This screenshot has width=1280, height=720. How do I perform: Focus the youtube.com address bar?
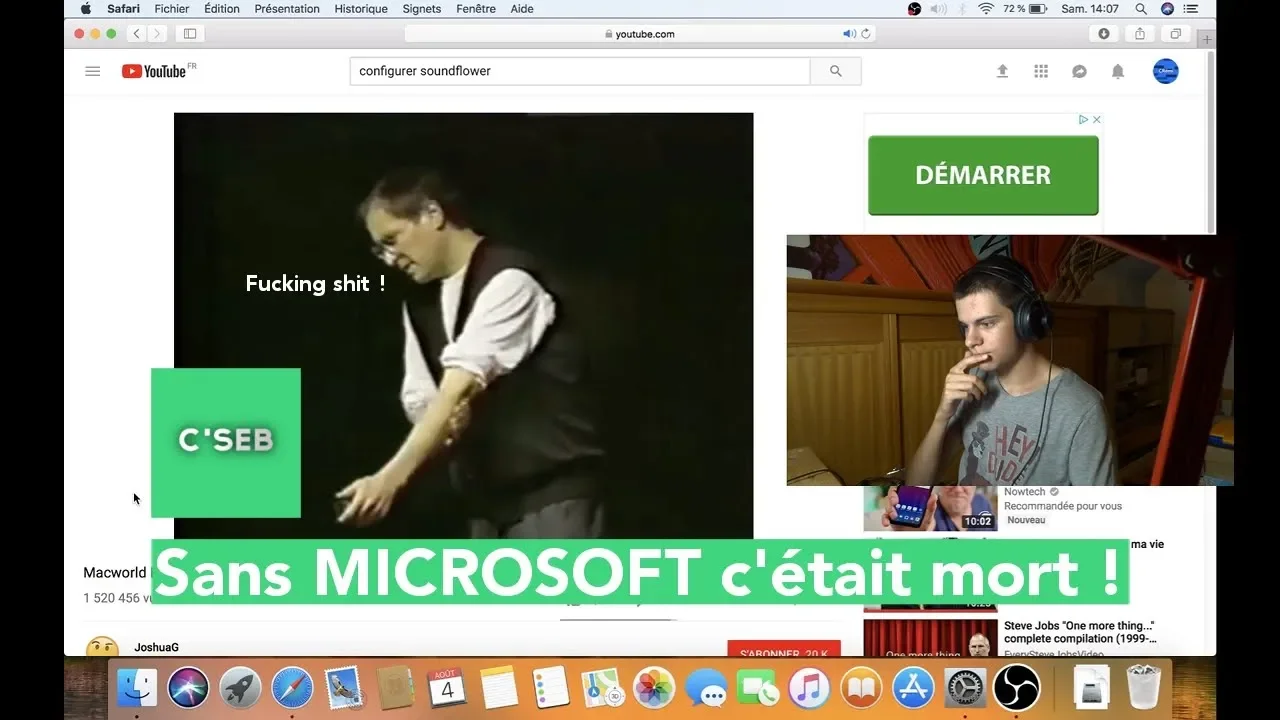coord(640,34)
